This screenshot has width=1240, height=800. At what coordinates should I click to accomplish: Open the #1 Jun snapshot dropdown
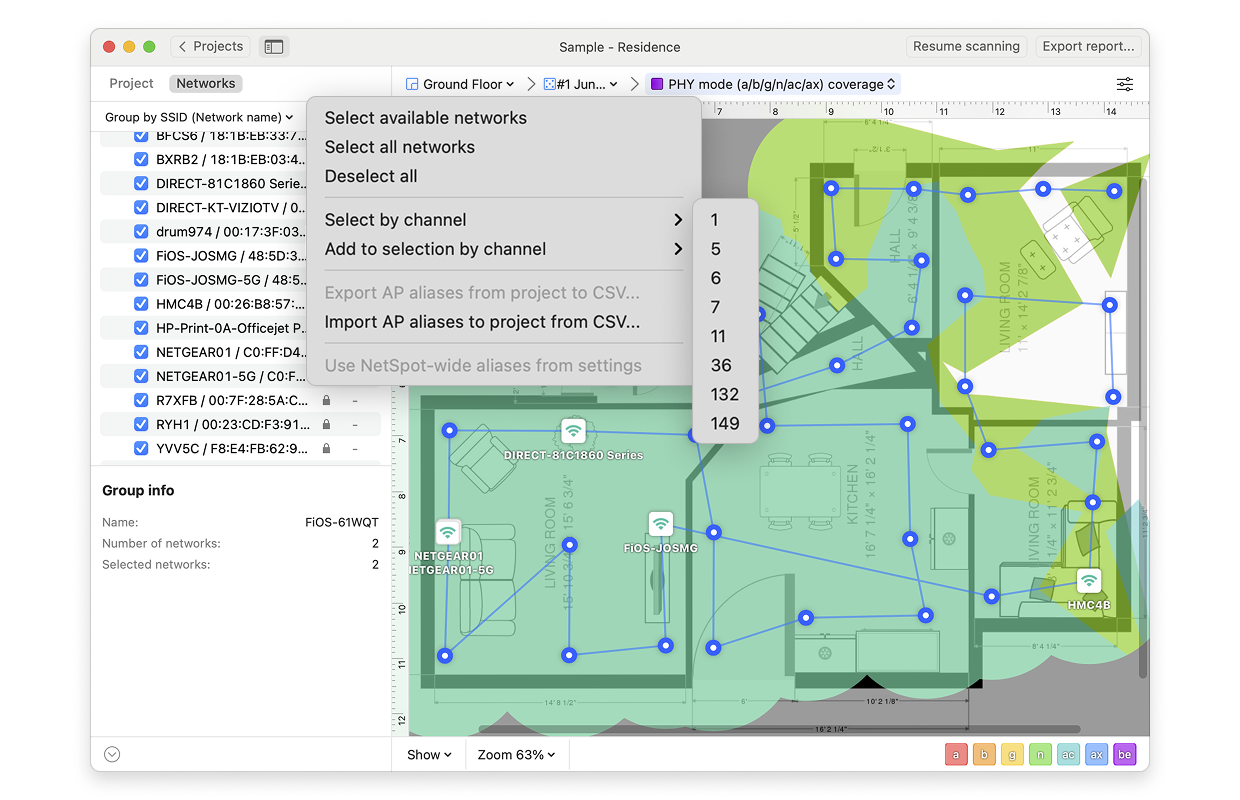(x=581, y=84)
